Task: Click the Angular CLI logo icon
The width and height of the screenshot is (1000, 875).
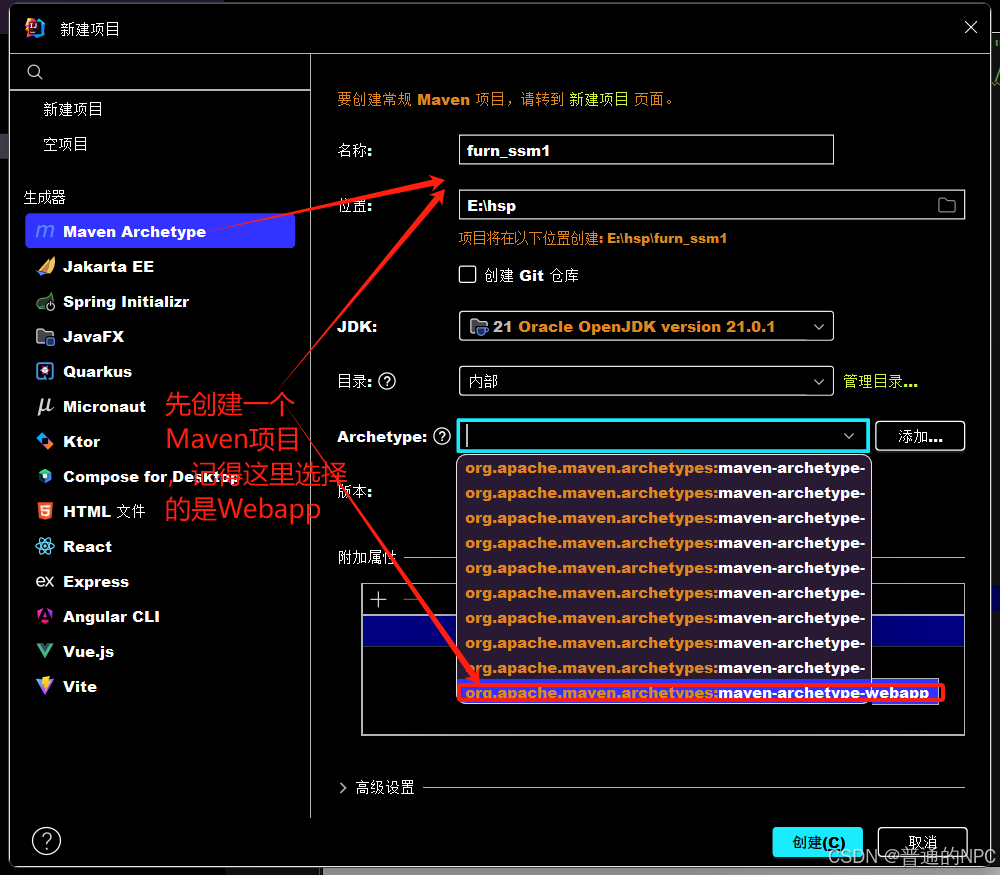Action: pyautogui.click(x=45, y=616)
